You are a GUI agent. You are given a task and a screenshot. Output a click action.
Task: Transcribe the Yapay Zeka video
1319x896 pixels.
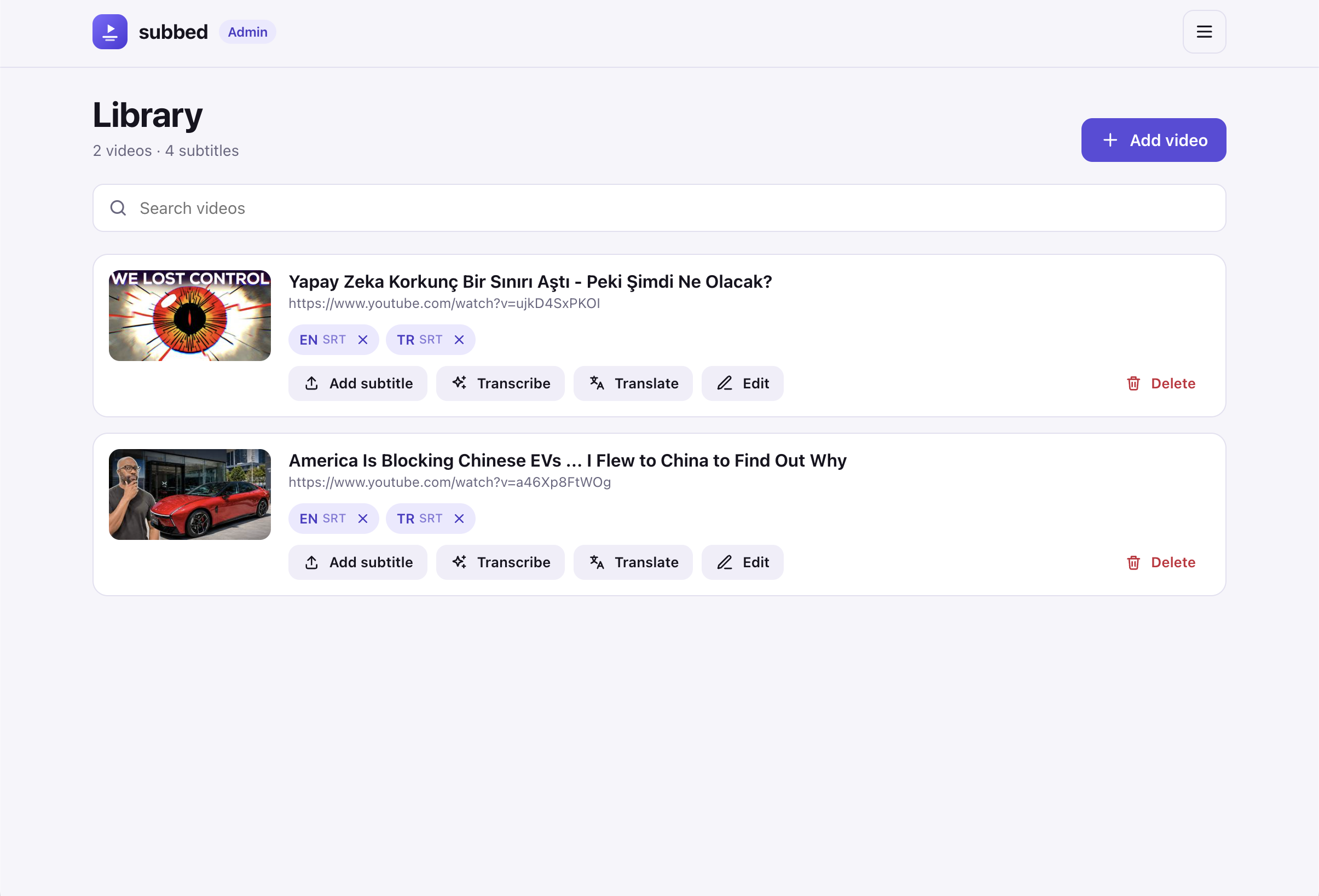point(500,383)
